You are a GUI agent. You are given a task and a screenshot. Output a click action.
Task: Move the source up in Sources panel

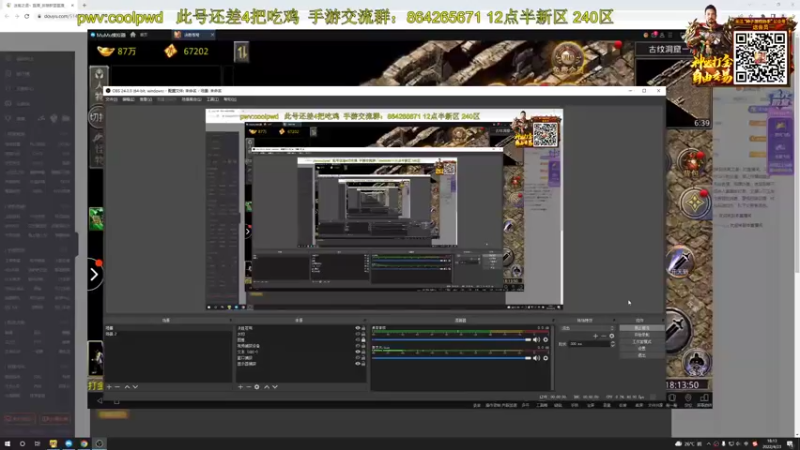[x=266, y=387]
